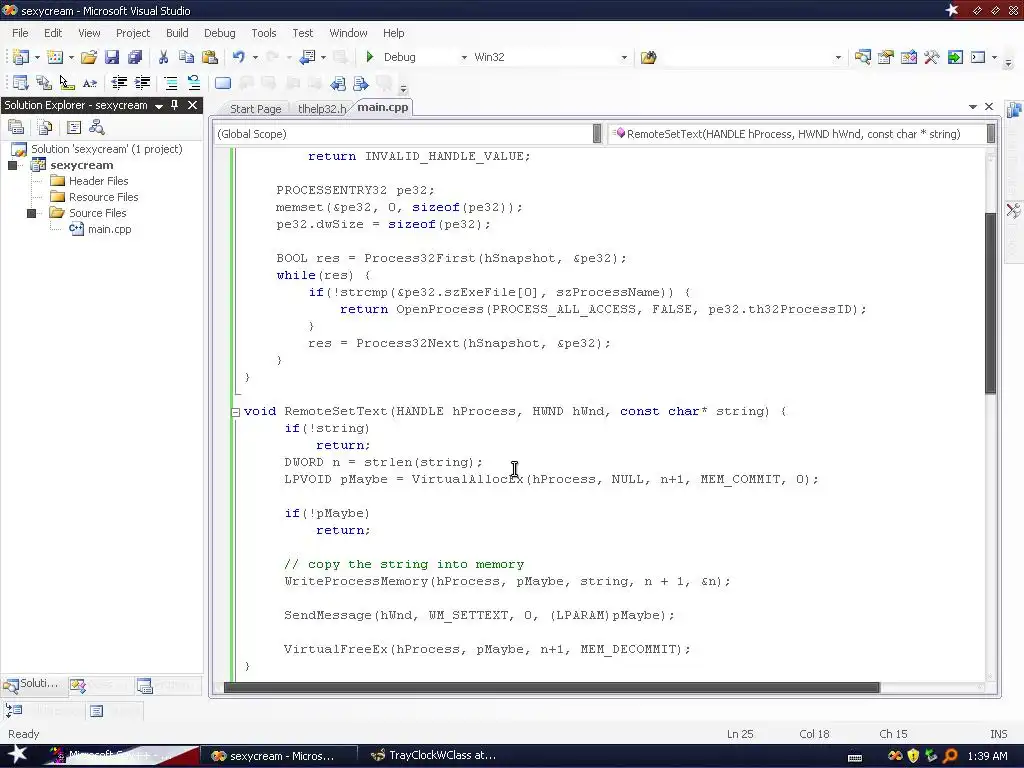Open the Build menu
Screen dimensions: 1024x768
(x=177, y=33)
